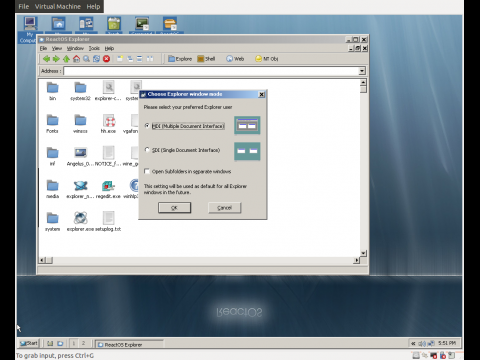
Task: Click the MDI preview thumbnail
Action: (x=247, y=125)
